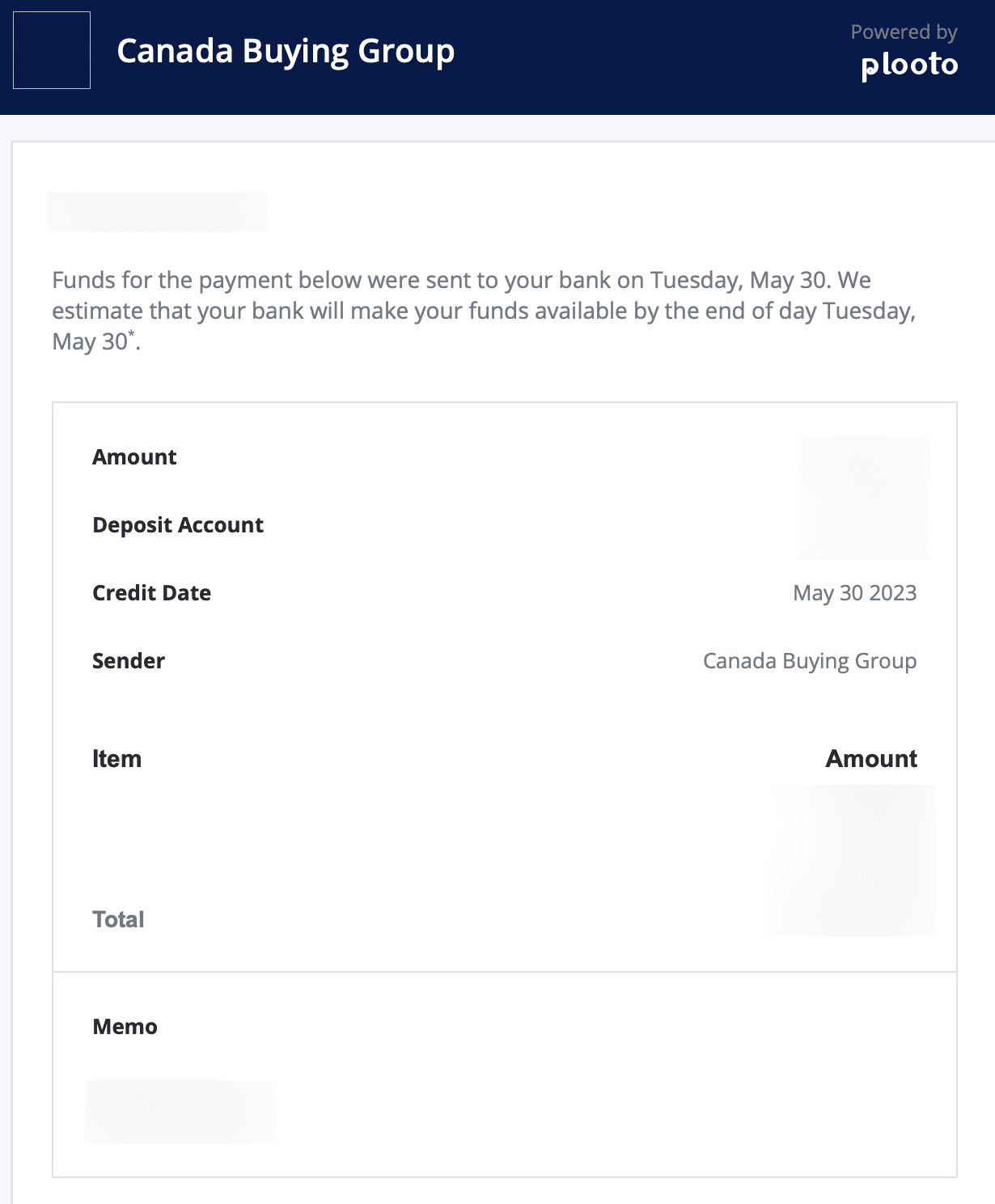Click the company logo box in header
The height and width of the screenshot is (1204, 995).
coord(52,50)
